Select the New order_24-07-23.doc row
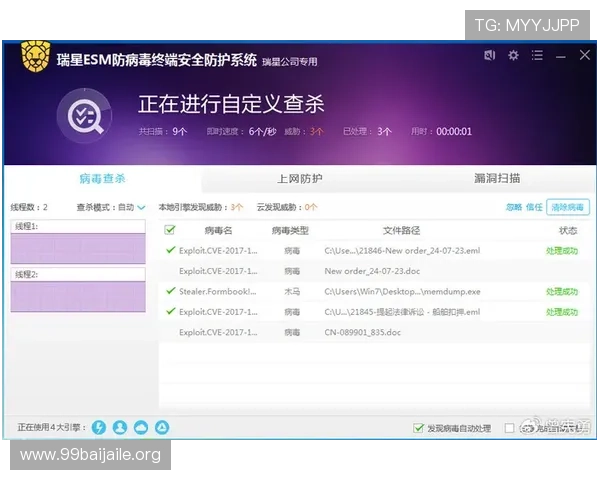 (x=374, y=271)
